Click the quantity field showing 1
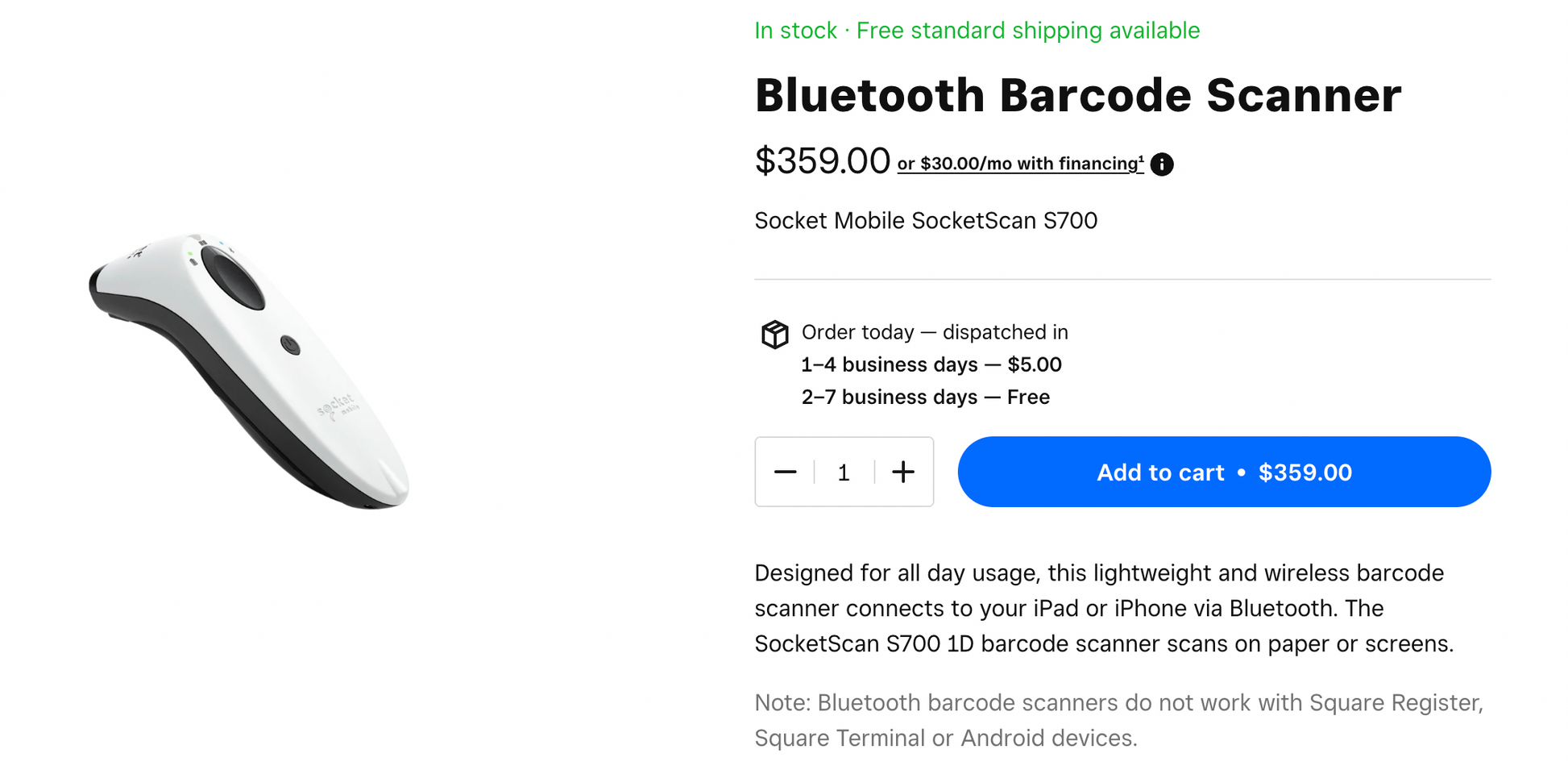Screen dimensions: 1568x774 click(844, 472)
